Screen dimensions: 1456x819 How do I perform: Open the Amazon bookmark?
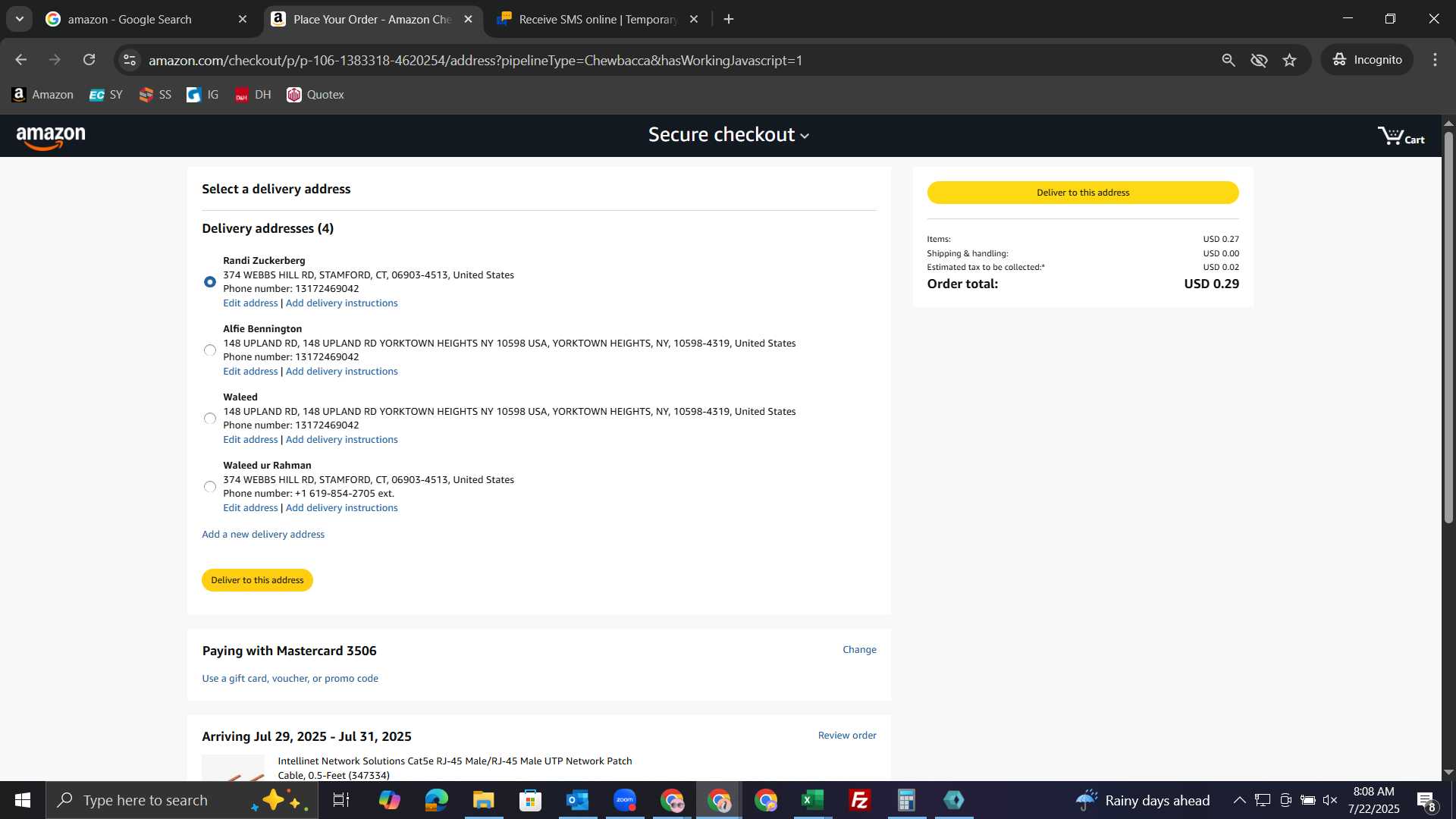point(43,95)
